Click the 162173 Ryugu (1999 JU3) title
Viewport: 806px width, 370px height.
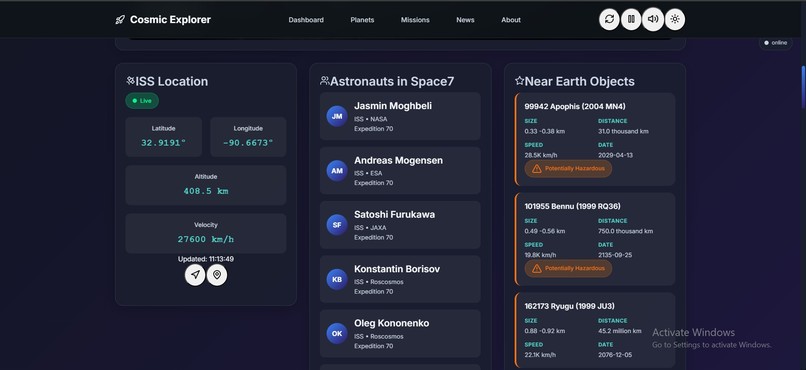point(569,306)
